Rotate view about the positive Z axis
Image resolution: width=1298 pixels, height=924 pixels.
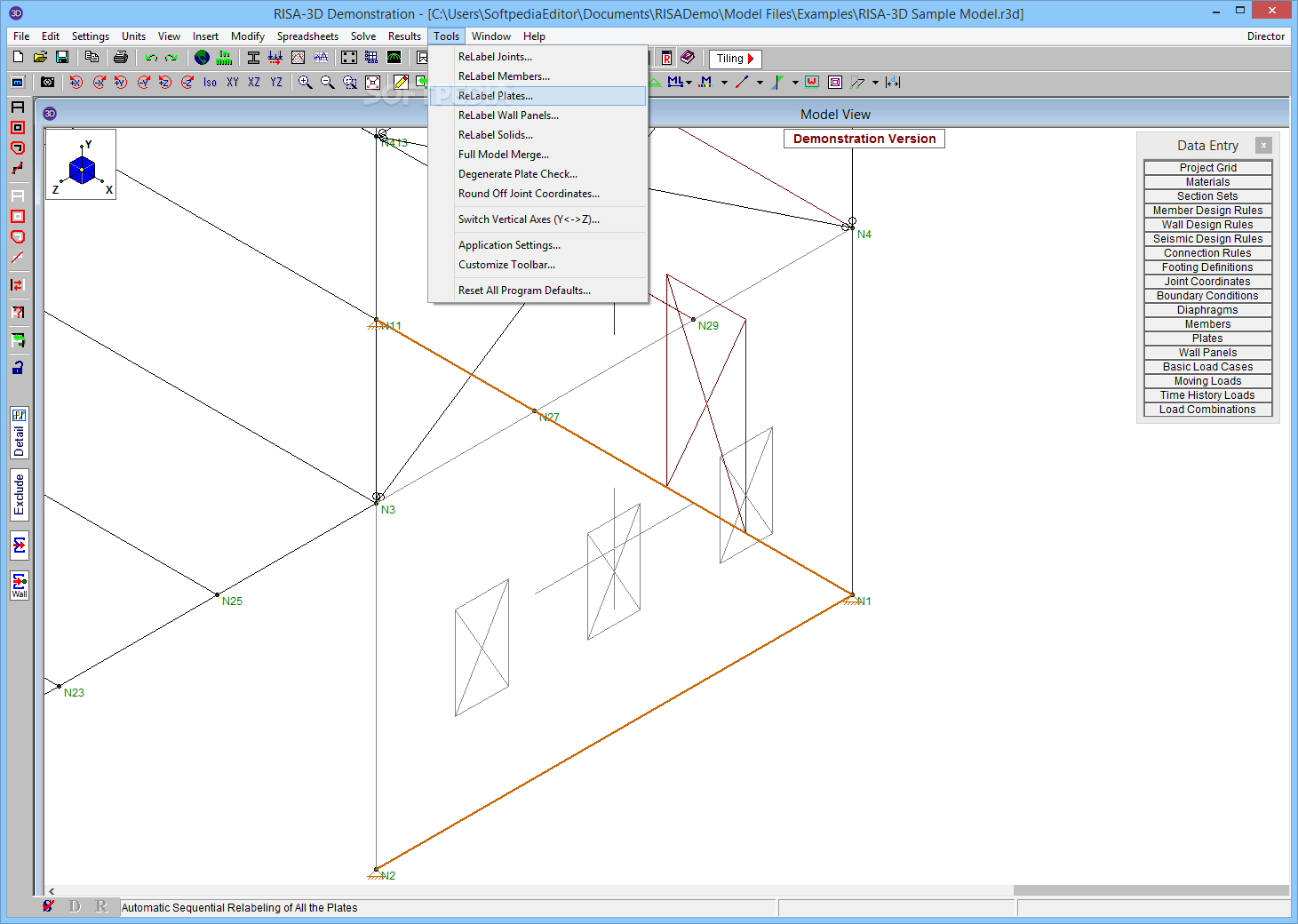click(165, 82)
